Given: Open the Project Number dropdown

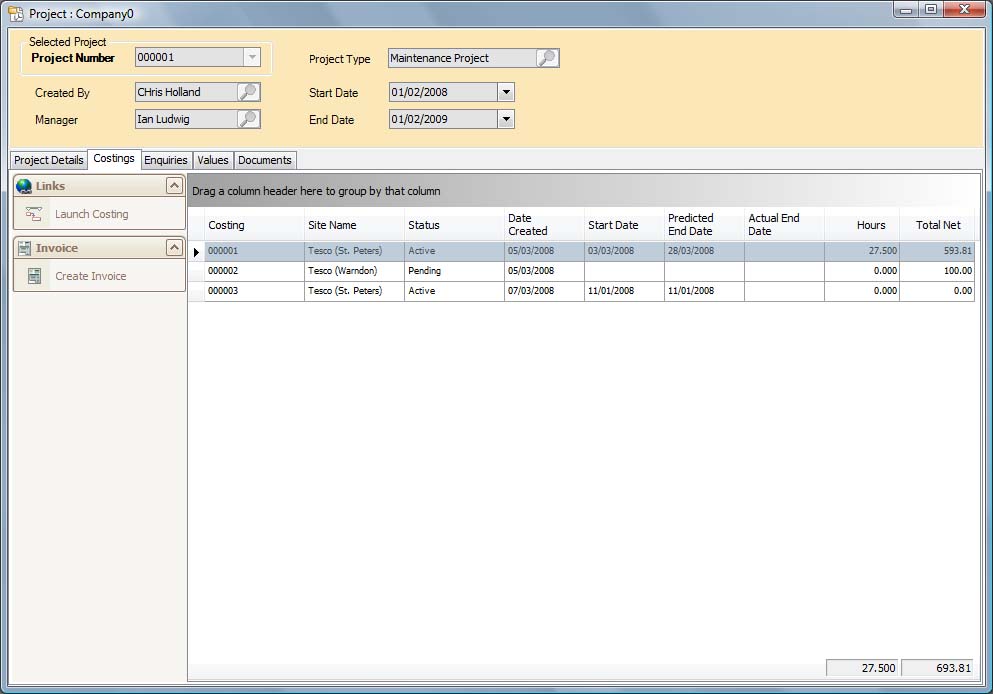Looking at the screenshot, I should click(x=252, y=58).
